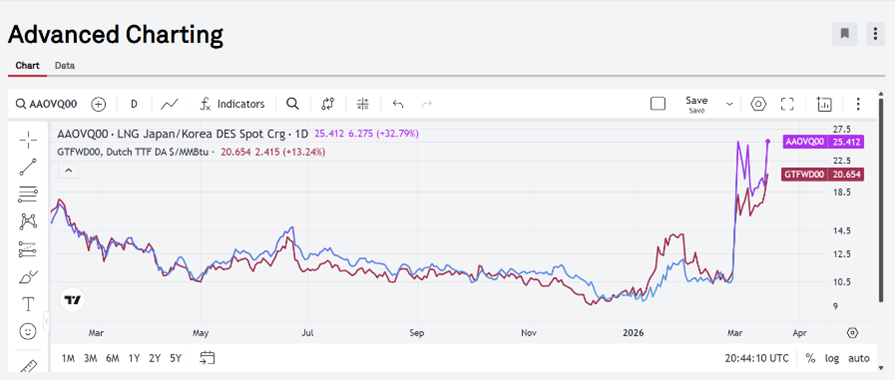Switch to the Data tab
The height and width of the screenshot is (380, 895).
pos(64,66)
